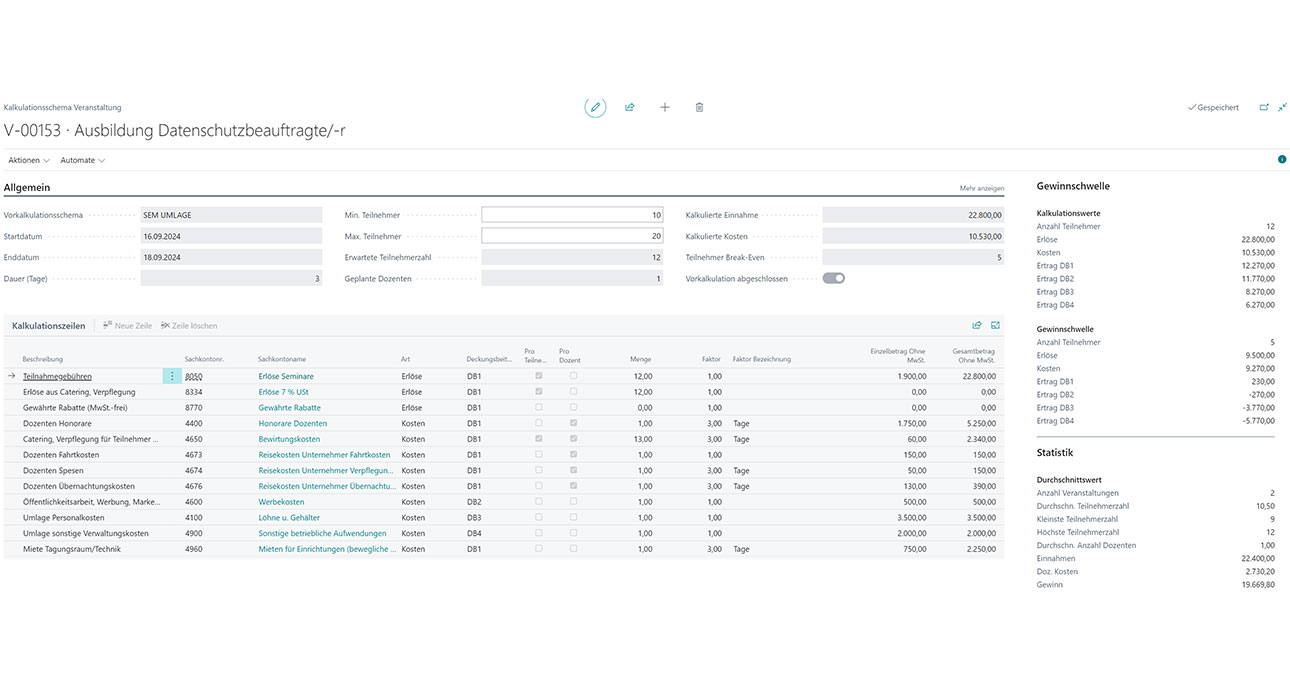Click the collapse page arrows icon
Viewport: 1290px width, 690px height.
1283,107
